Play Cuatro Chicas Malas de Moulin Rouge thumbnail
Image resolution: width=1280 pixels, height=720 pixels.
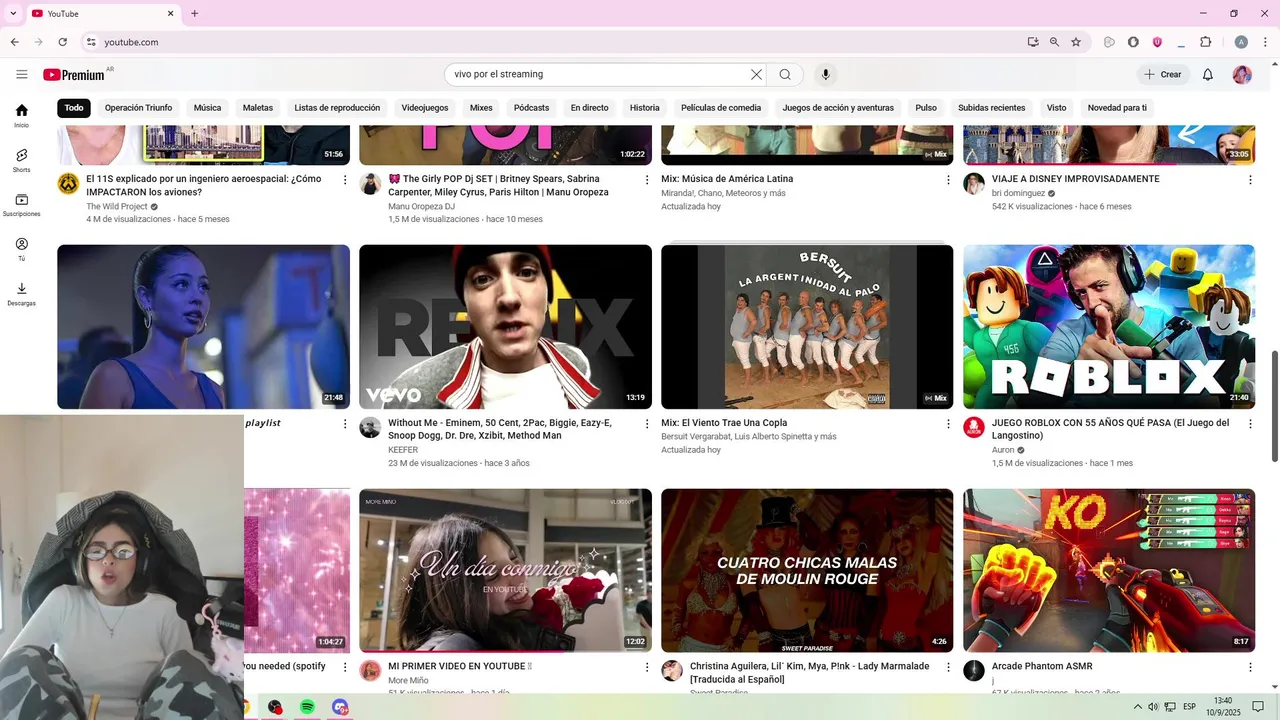(x=807, y=570)
